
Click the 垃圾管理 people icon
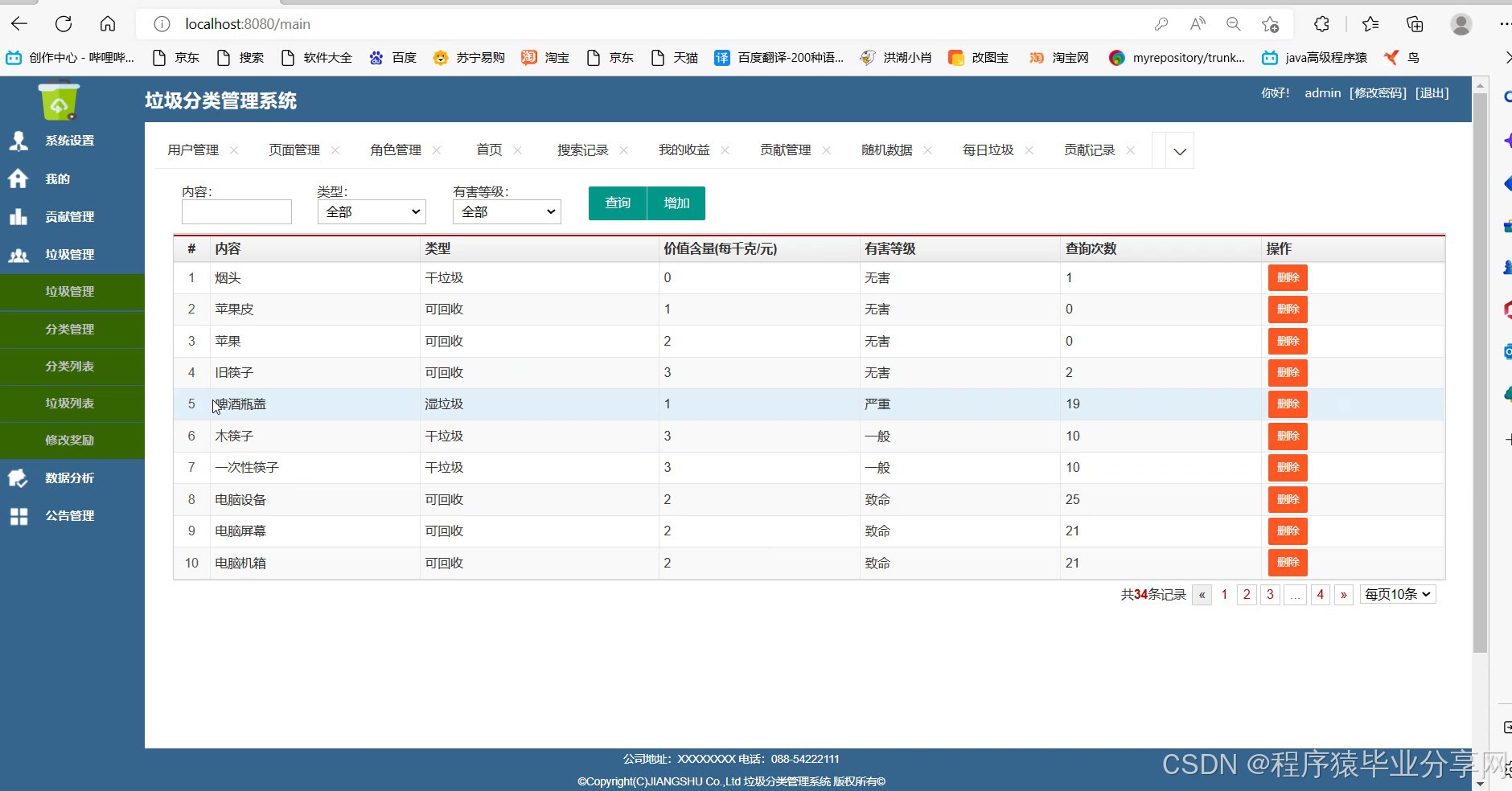[x=18, y=255]
